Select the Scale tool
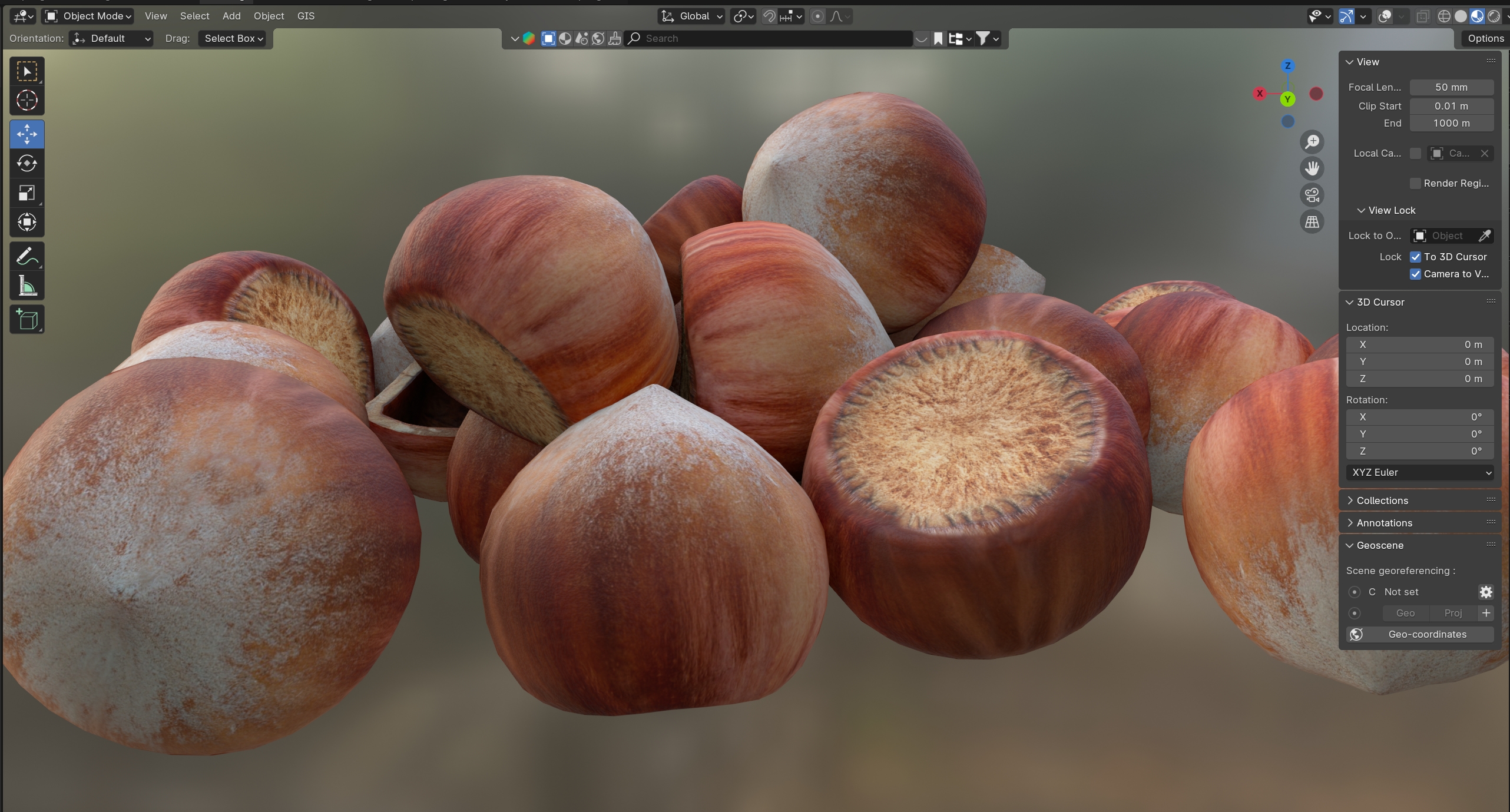 point(27,193)
